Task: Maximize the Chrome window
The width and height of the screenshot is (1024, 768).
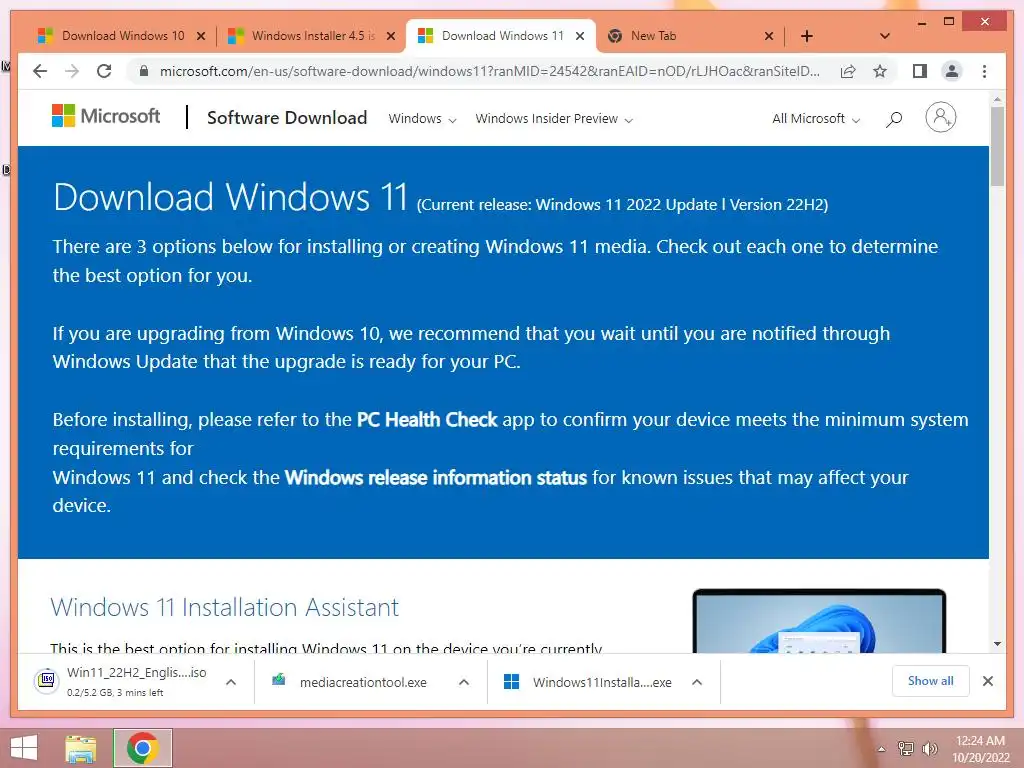Action: (x=949, y=22)
